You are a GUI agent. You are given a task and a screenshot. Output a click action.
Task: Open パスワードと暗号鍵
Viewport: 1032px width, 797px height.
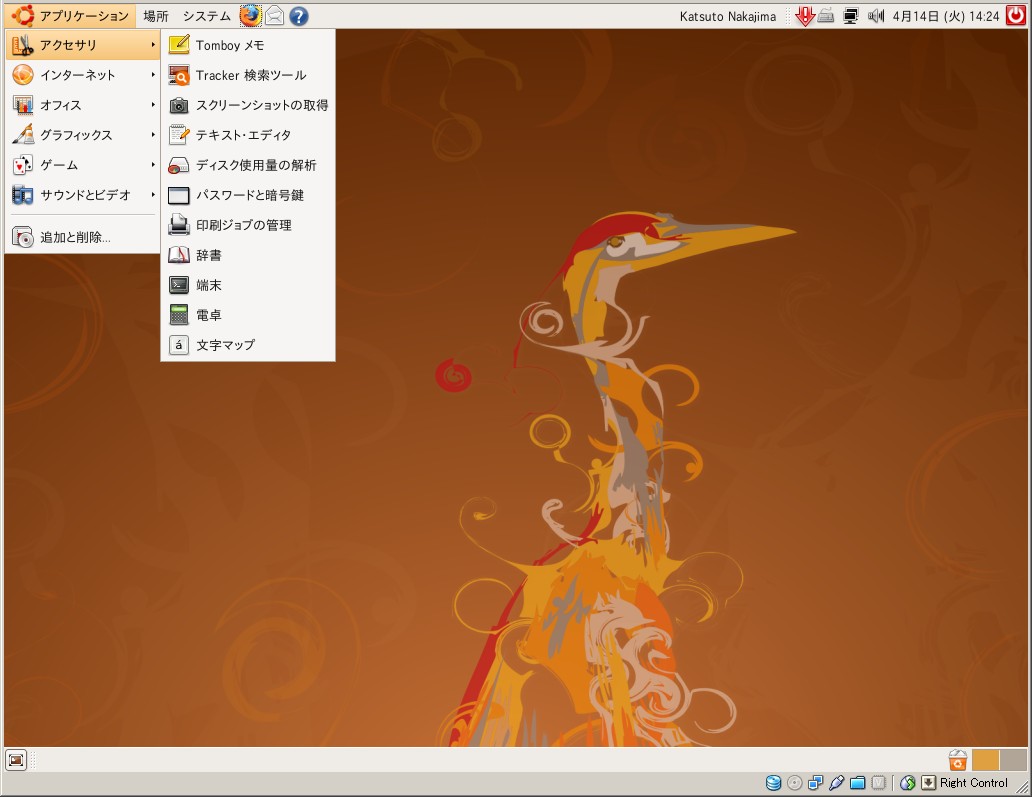click(247, 195)
